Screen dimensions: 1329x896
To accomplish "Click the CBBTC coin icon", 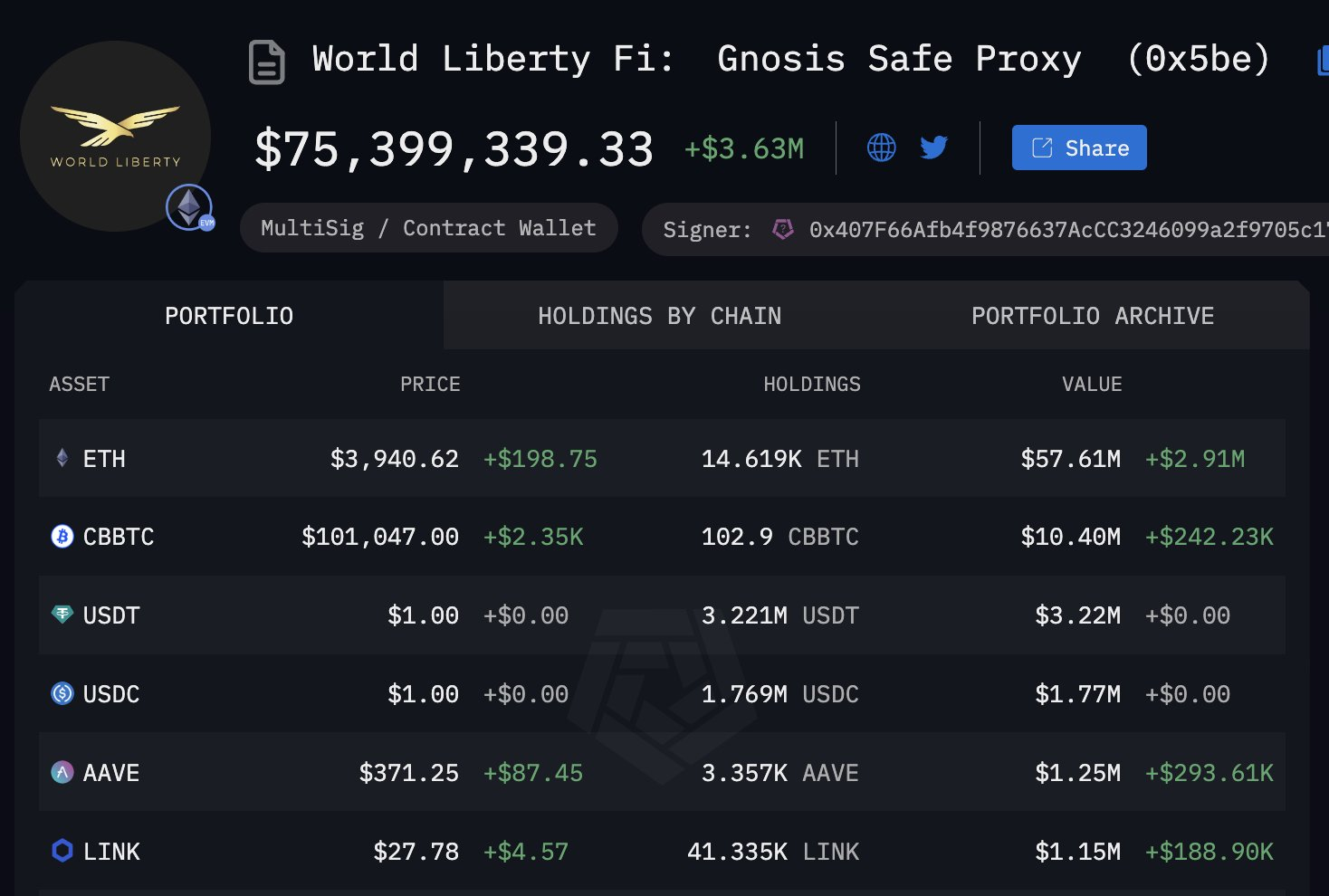I will [62, 537].
